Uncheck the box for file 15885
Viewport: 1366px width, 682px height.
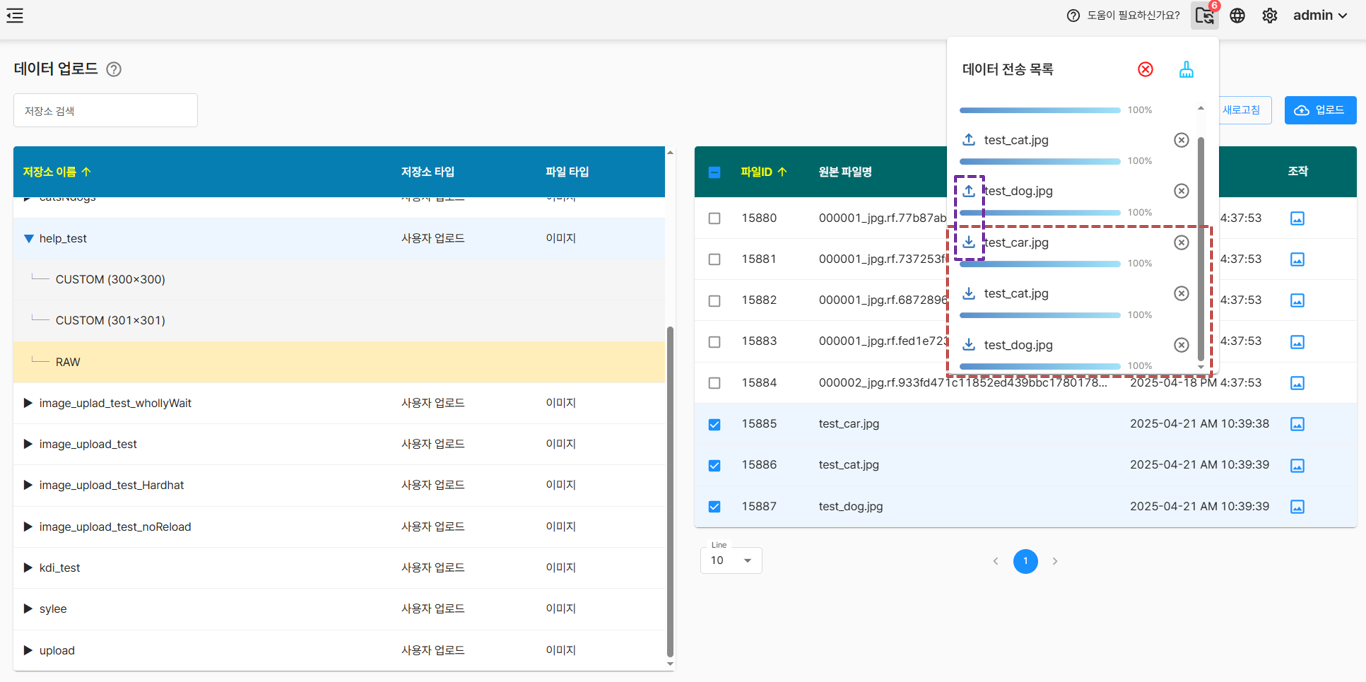coord(714,424)
